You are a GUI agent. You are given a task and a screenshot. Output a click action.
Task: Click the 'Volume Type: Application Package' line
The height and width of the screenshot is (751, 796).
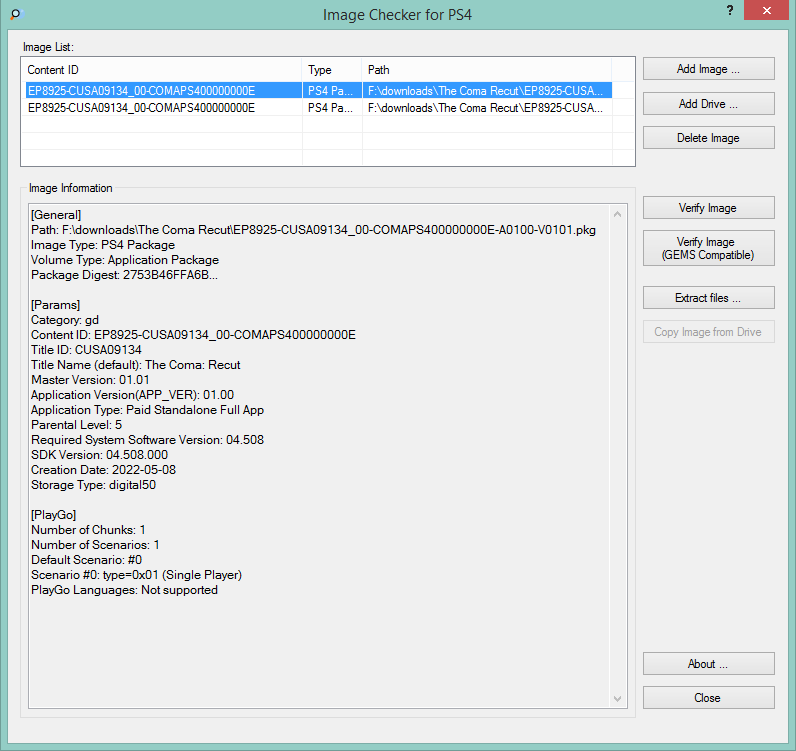(x=125, y=259)
